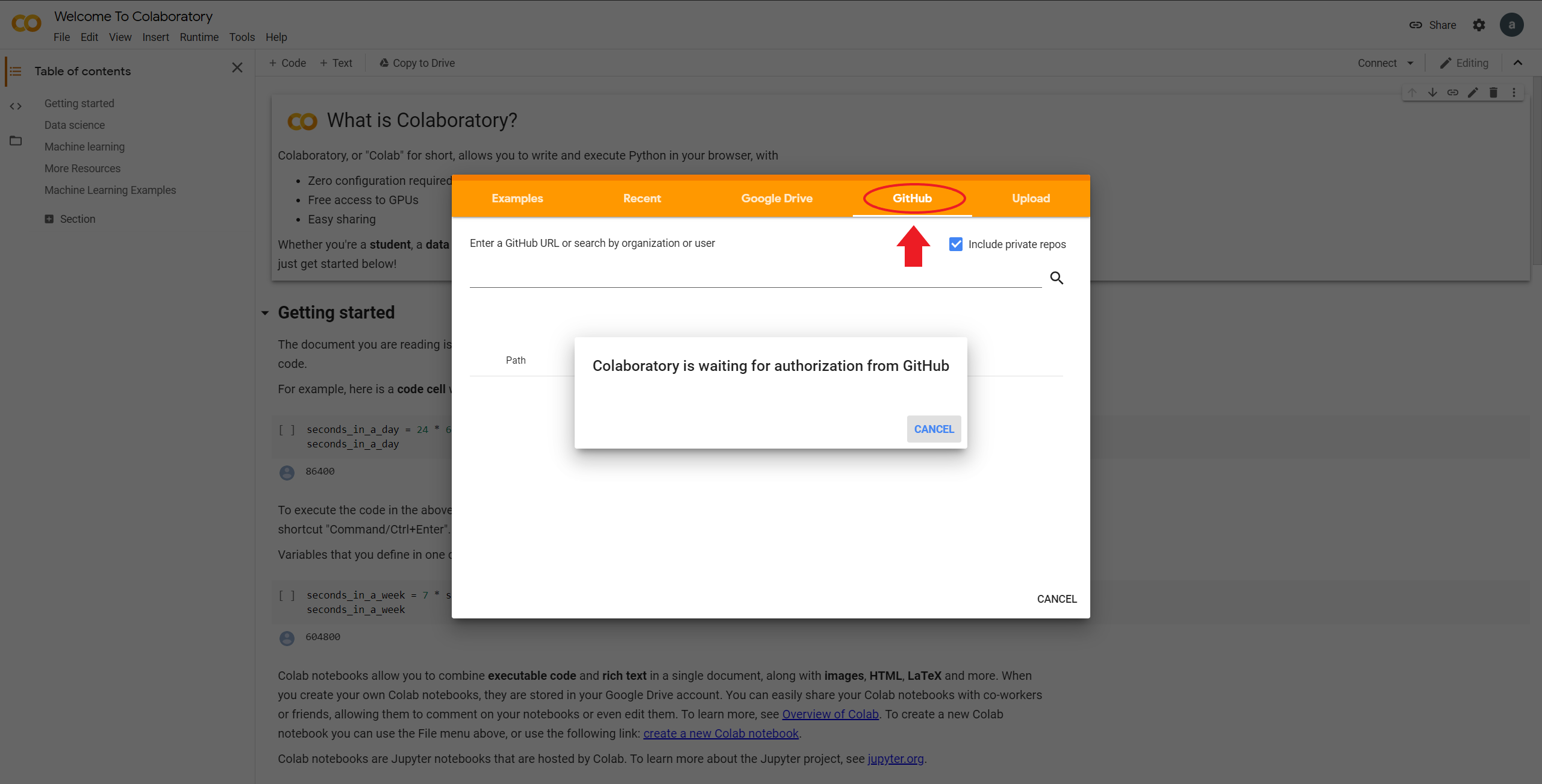
Task: Click the Table of contents icon
Action: click(15, 71)
